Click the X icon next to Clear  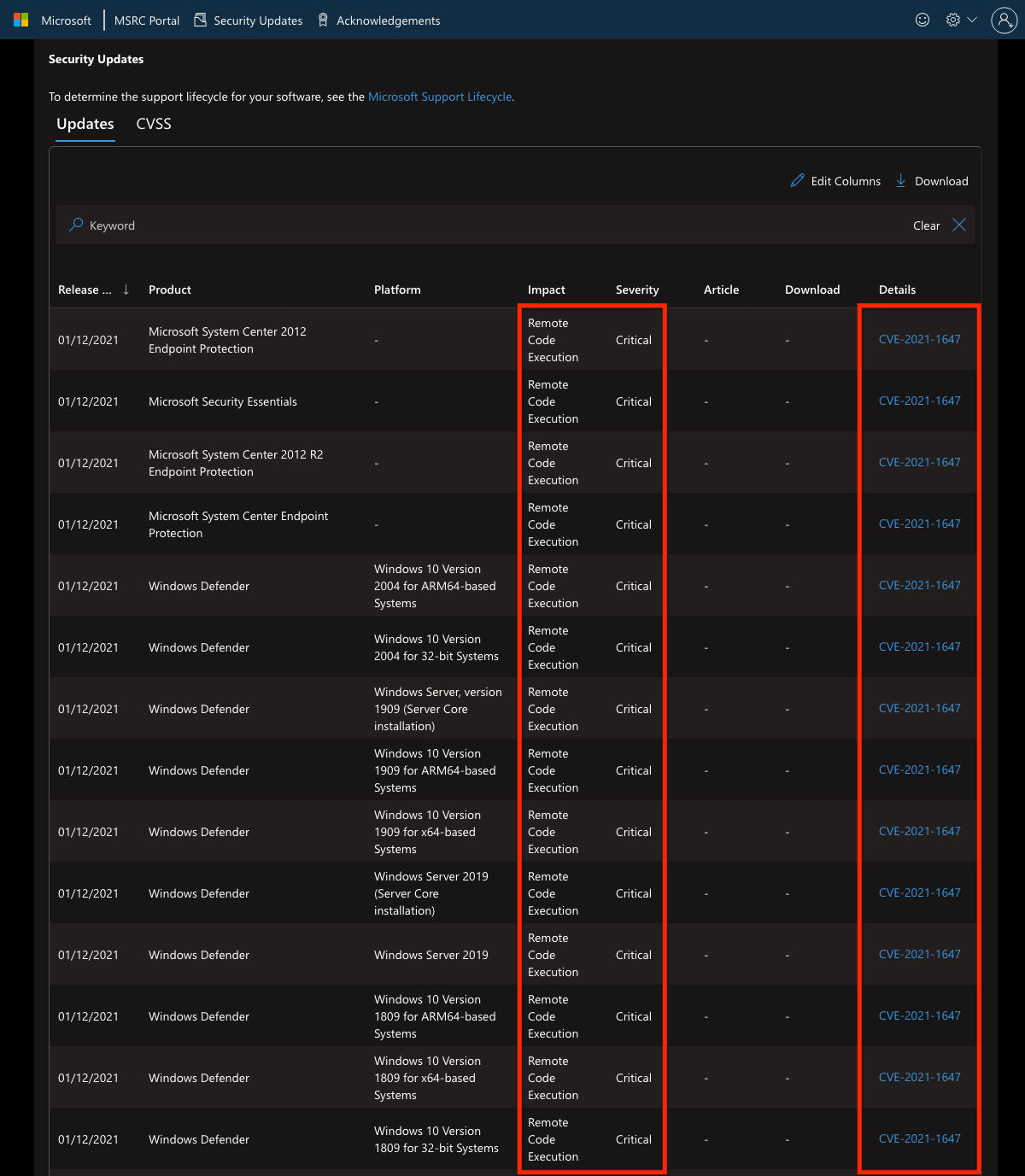(959, 225)
